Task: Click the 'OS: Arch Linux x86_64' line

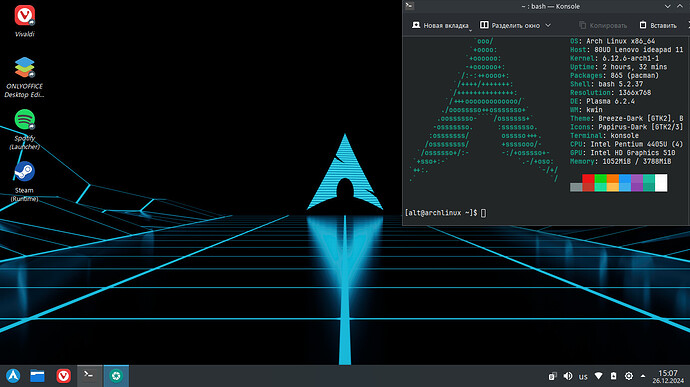Action: pos(613,41)
